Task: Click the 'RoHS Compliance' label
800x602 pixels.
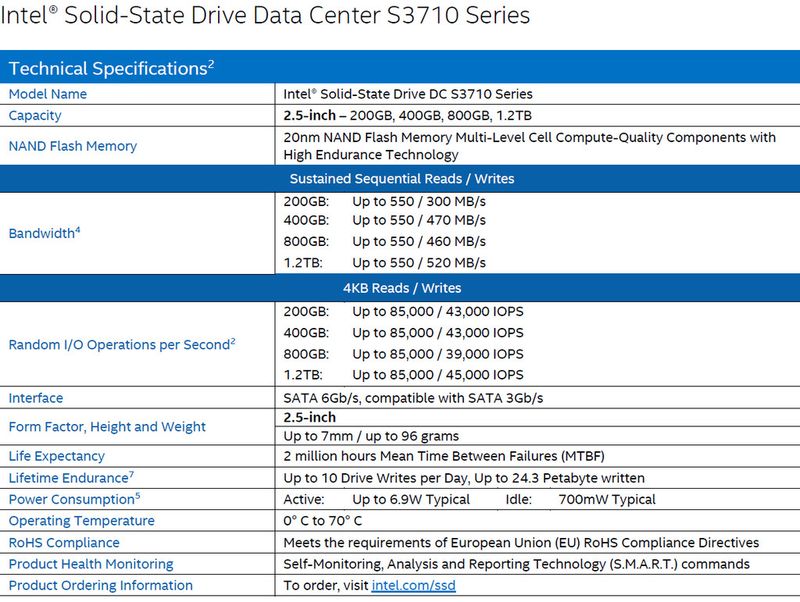Action: pyautogui.click(x=64, y=543)
